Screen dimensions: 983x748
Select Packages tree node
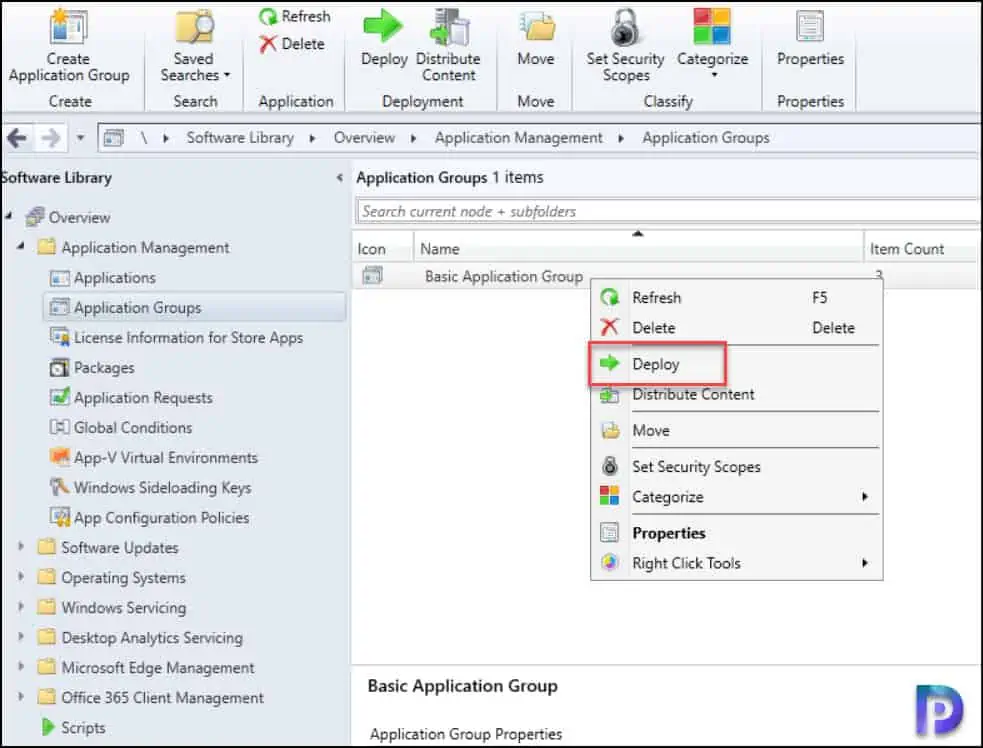coord(104,367)
